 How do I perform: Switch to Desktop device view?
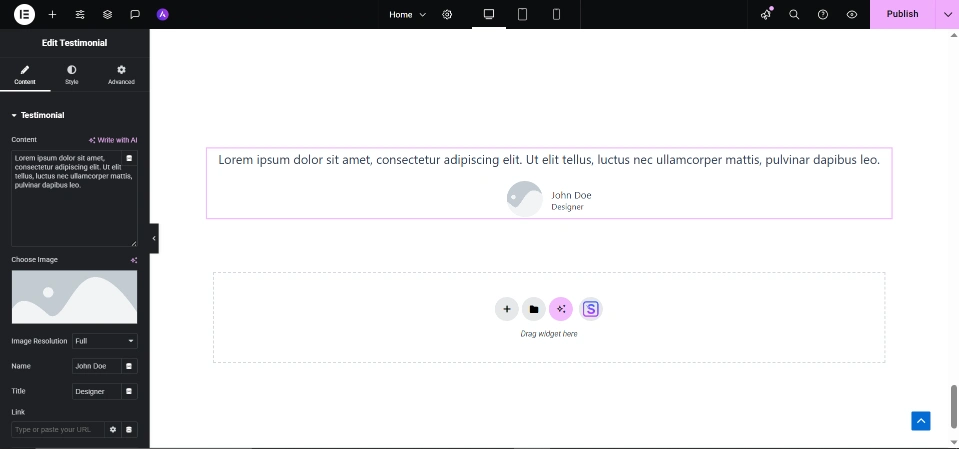coord(489,14)
